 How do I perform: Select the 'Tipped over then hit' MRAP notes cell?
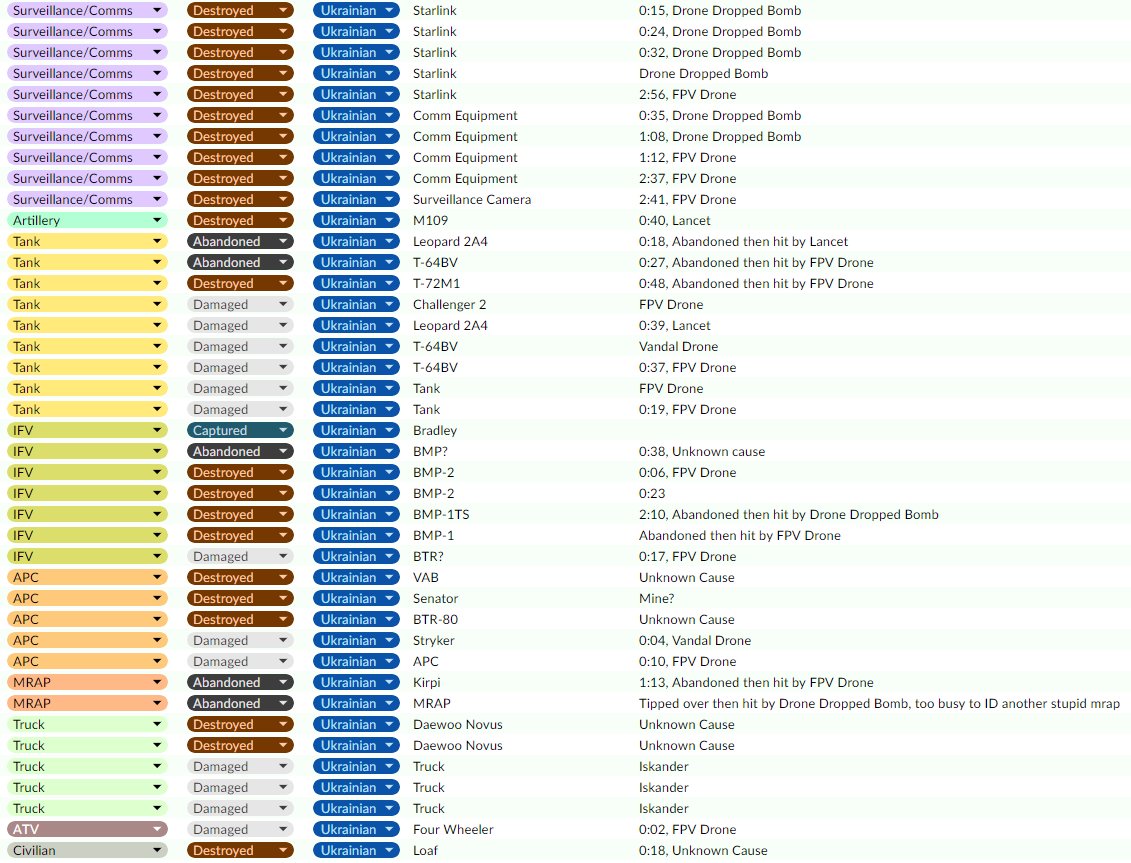879,703
